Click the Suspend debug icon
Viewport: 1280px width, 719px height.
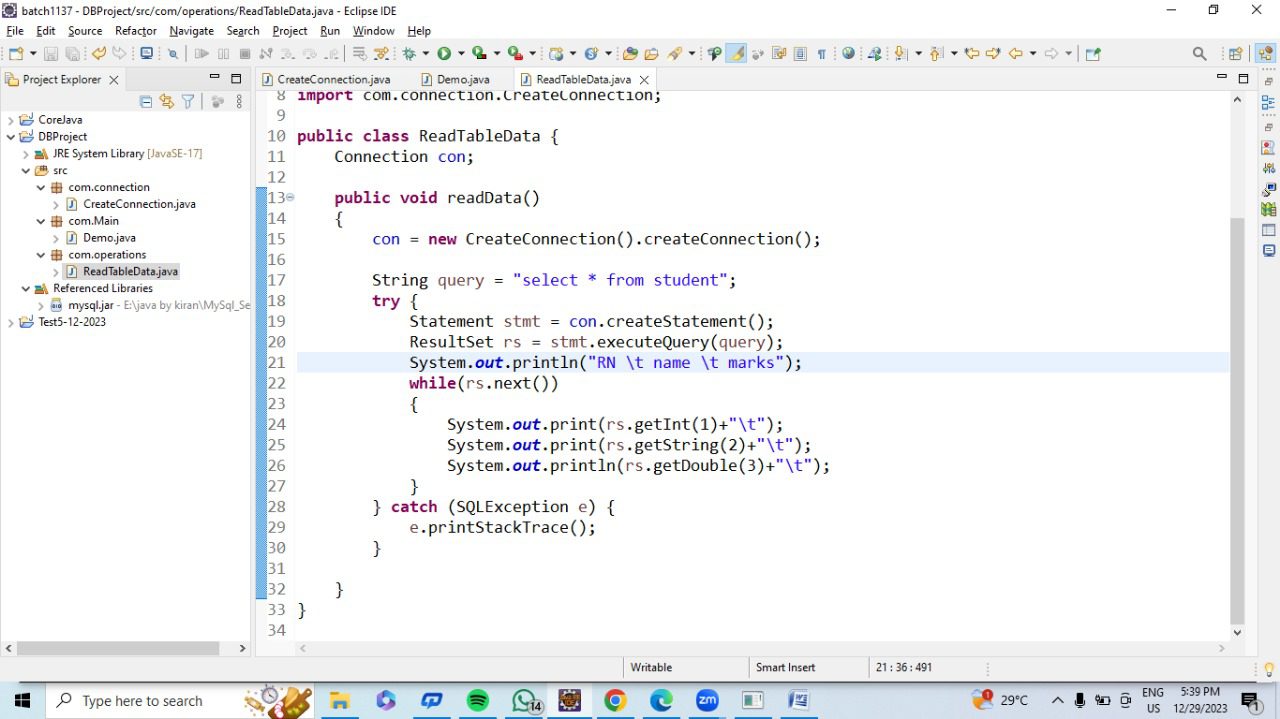(223, 54)
